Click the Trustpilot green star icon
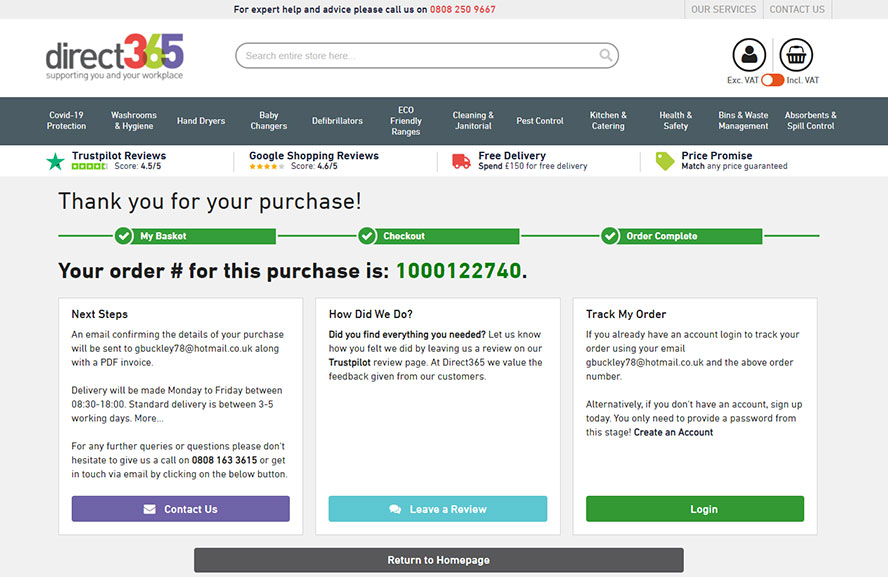 (55, 161)
